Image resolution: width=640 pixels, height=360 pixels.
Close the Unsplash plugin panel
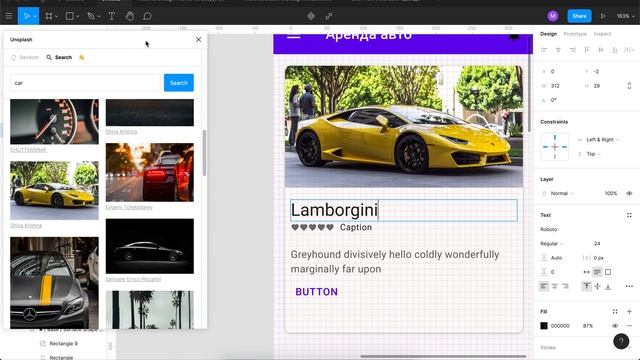(198, 40)
